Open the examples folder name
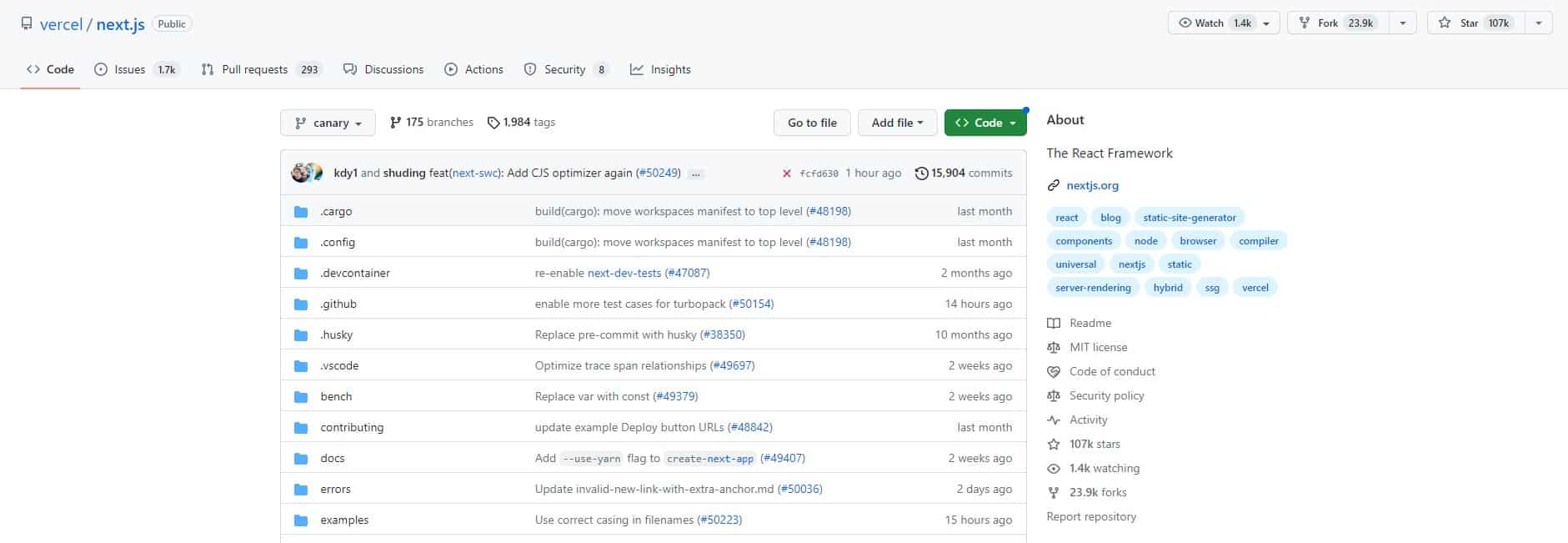The height and width of the screenshot is (543, 1568). pos(344,520)
